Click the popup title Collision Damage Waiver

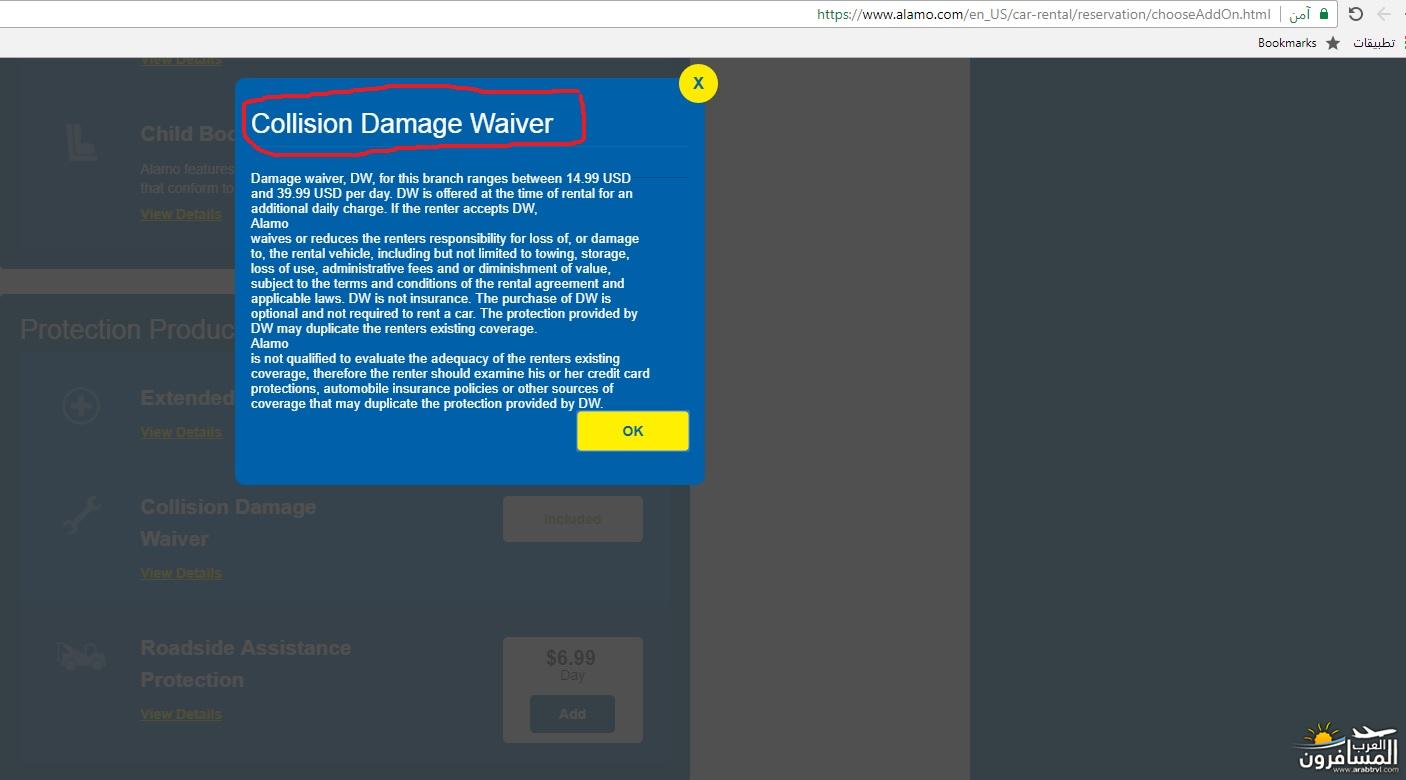click(402, 123)
